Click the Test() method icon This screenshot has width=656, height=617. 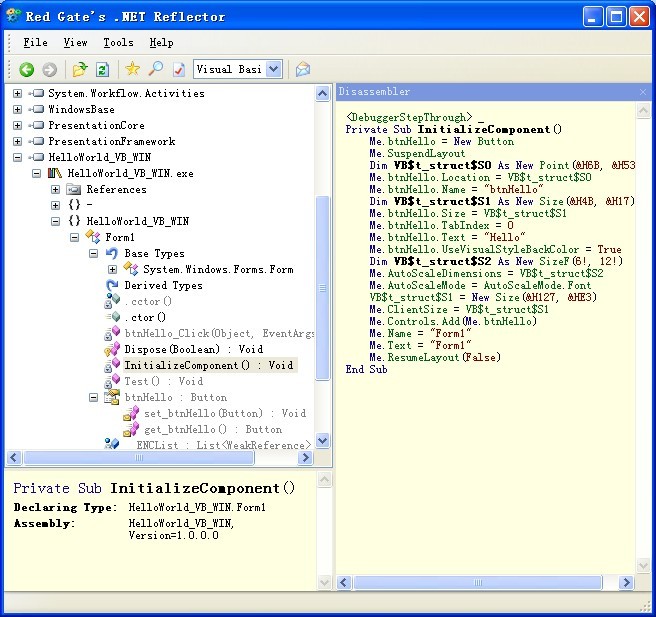click(x=112, y=381)
